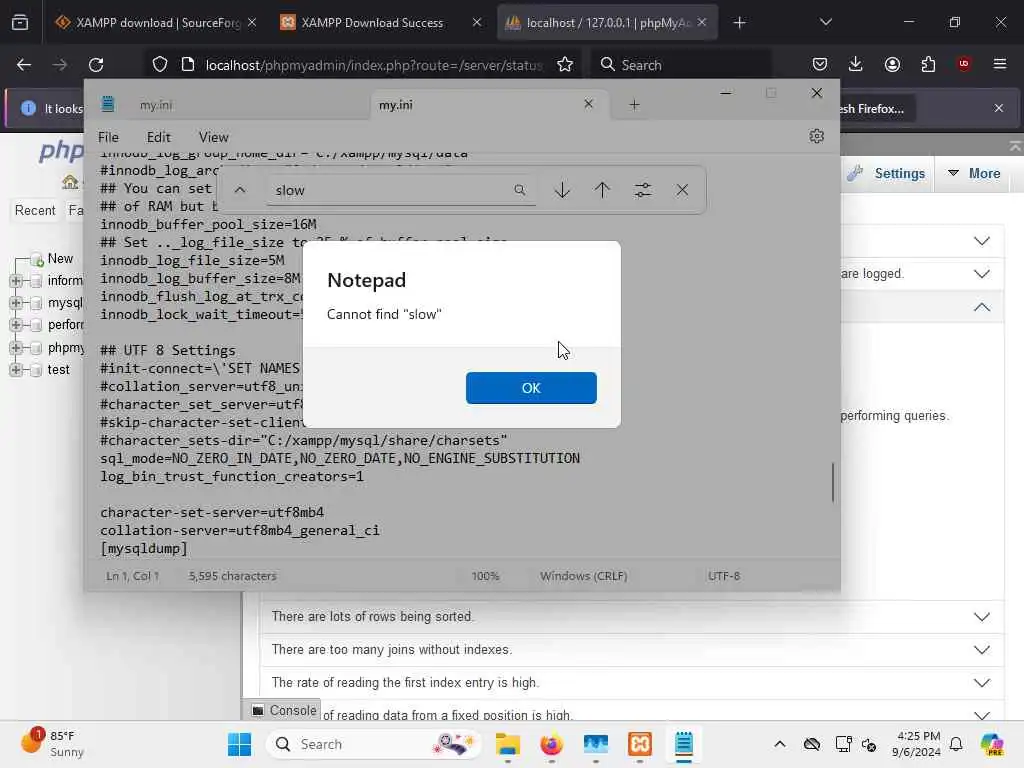1024x768 pixels.
Task: Open uBlock Origin extension icon
Action: tap(964, 64)
